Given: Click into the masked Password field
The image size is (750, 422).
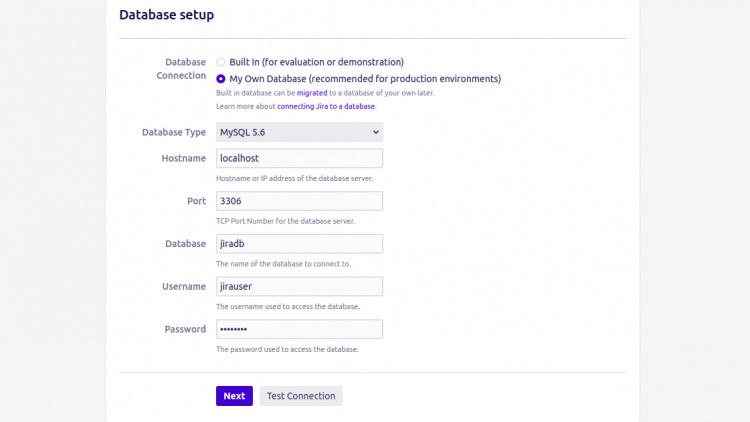Looking at the screenshot, I should point(299,329).
